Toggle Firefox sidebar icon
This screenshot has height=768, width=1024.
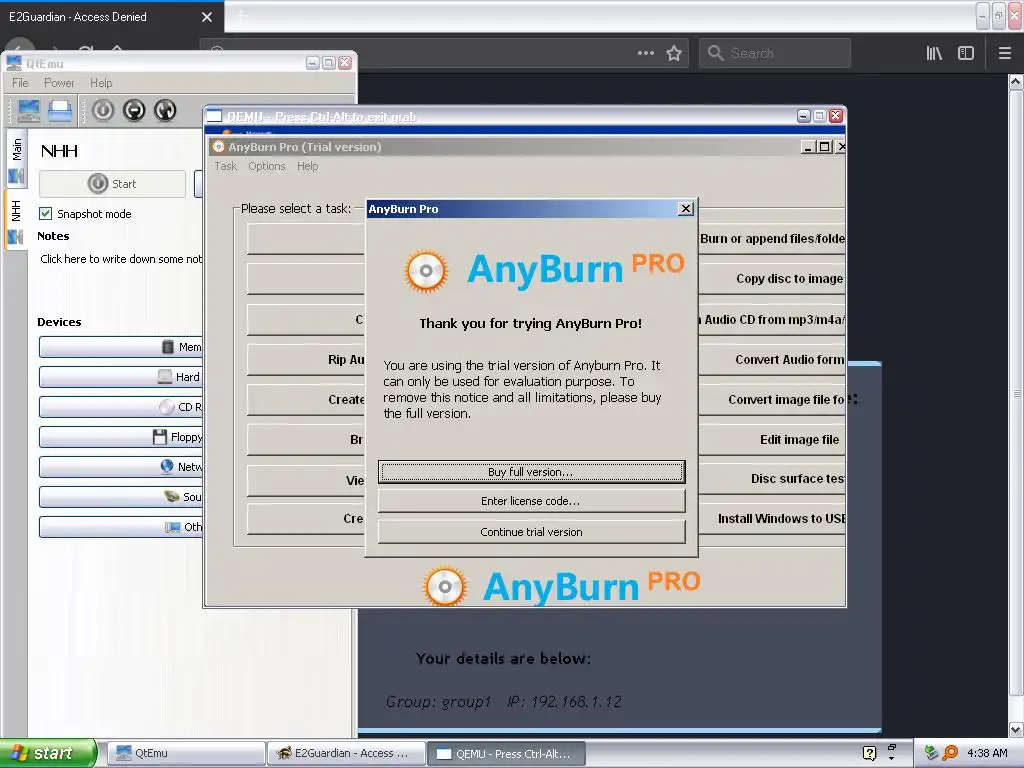(966, 53)
